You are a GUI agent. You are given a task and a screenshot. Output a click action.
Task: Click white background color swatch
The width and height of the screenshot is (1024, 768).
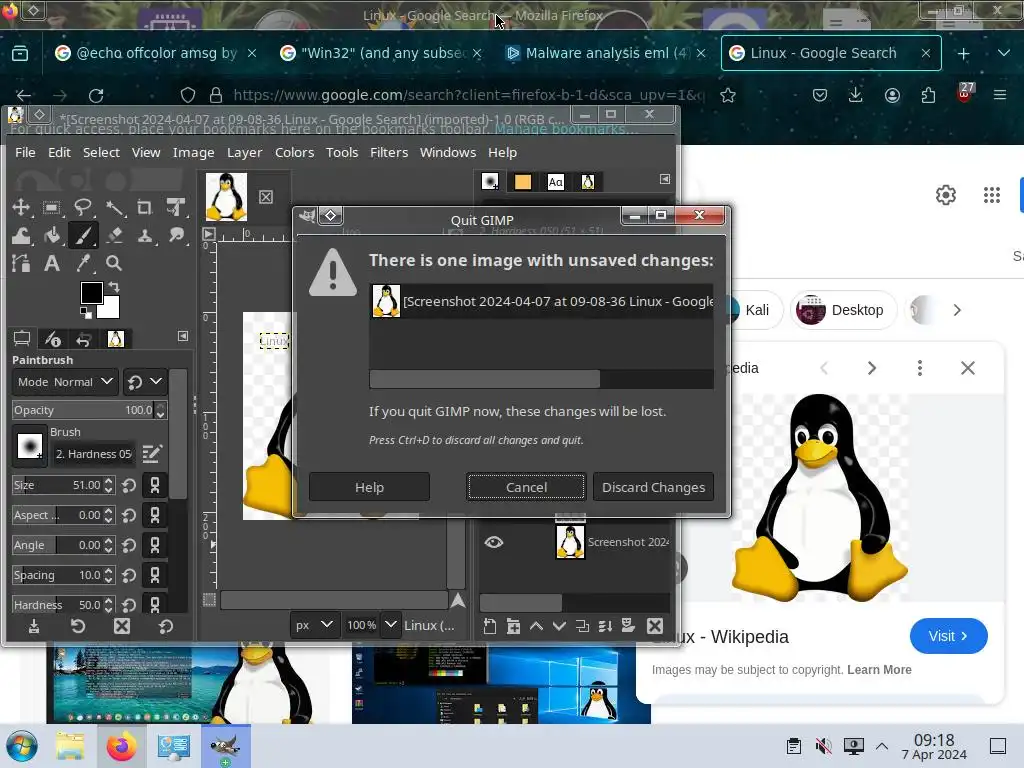pos(111,310)
